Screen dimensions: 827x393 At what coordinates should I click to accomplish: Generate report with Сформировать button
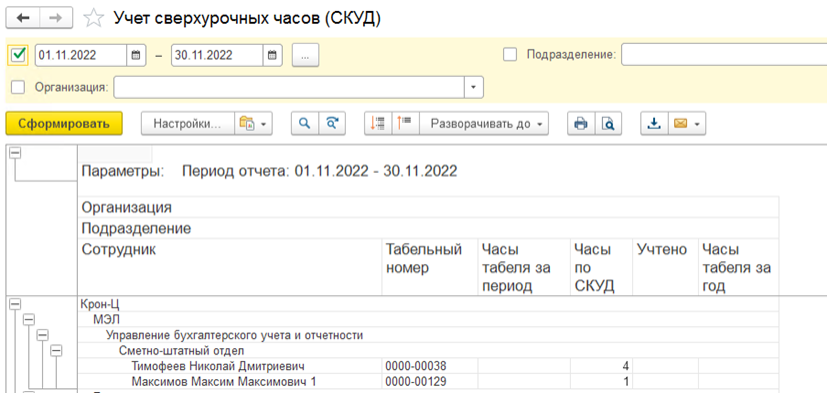pos(64,123)
